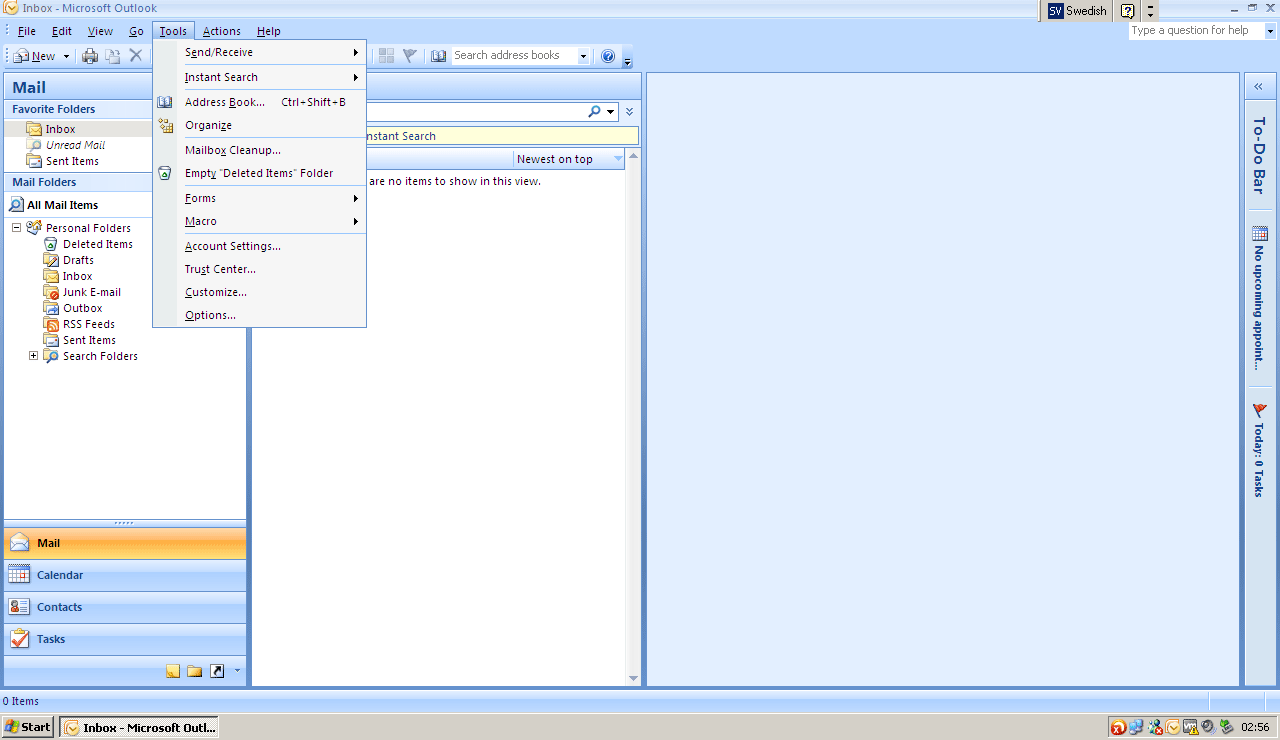
Task: Open the View menu
Action: [x=100, y=31]
